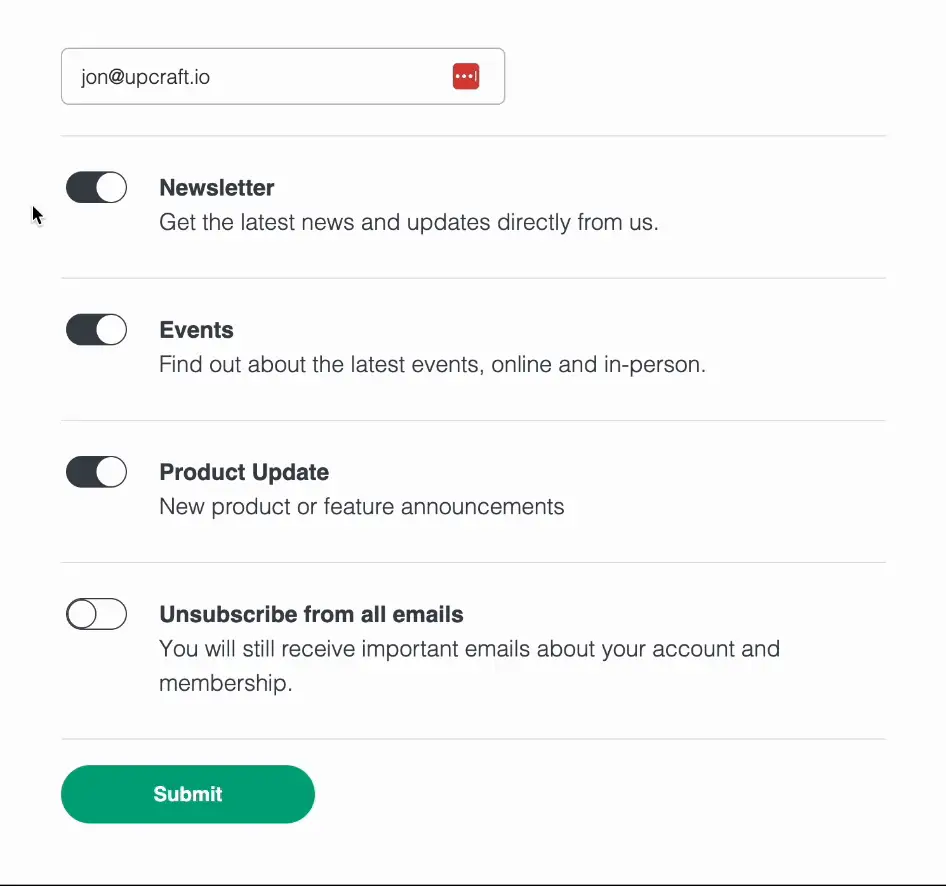Image resolution: width=946 pixels, height=886 pixels.
Task: Select the Product Update heading text
Action: point(244,472)
